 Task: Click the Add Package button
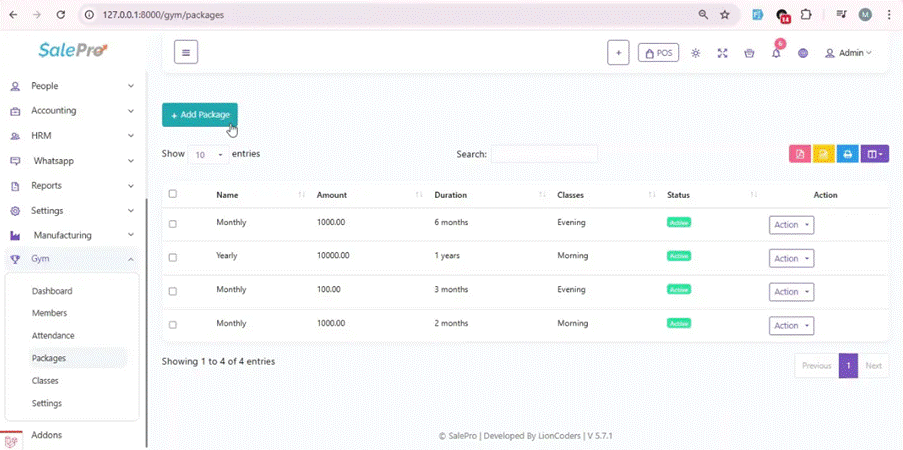point(200,115)
